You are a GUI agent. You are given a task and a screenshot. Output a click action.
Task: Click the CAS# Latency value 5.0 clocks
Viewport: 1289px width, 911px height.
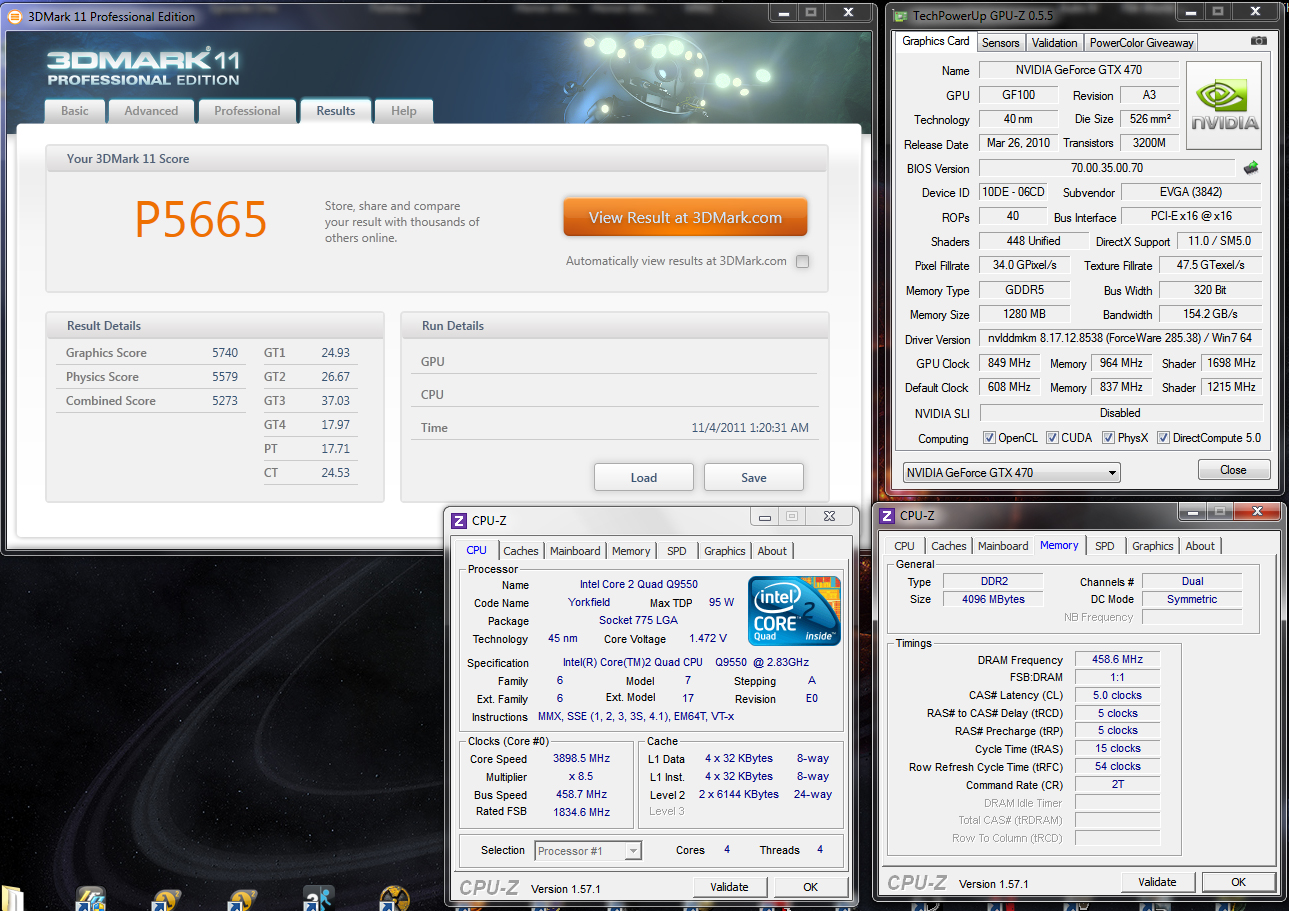click(1117, 695)
